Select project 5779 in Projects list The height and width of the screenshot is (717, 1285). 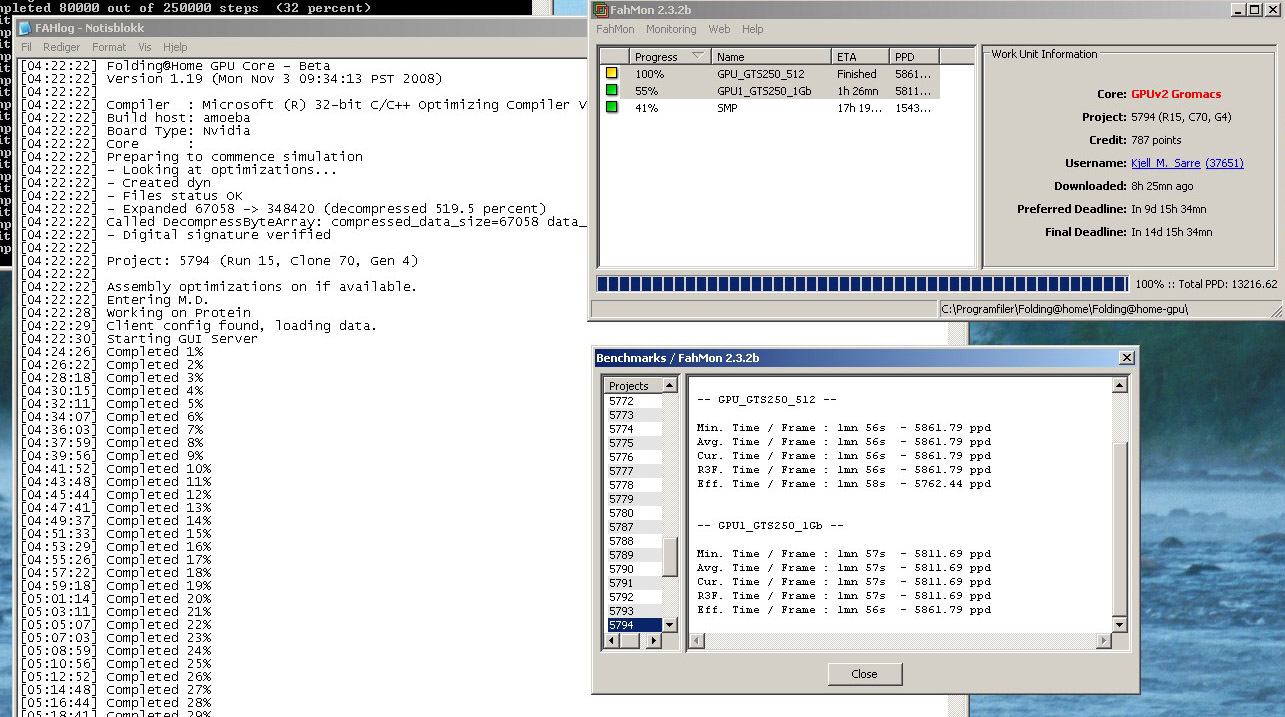(x=632, y=499)
